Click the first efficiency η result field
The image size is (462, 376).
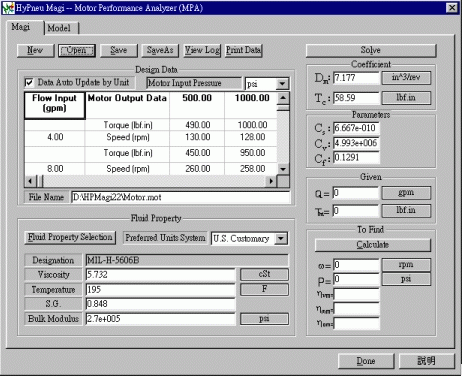[357, 295]
